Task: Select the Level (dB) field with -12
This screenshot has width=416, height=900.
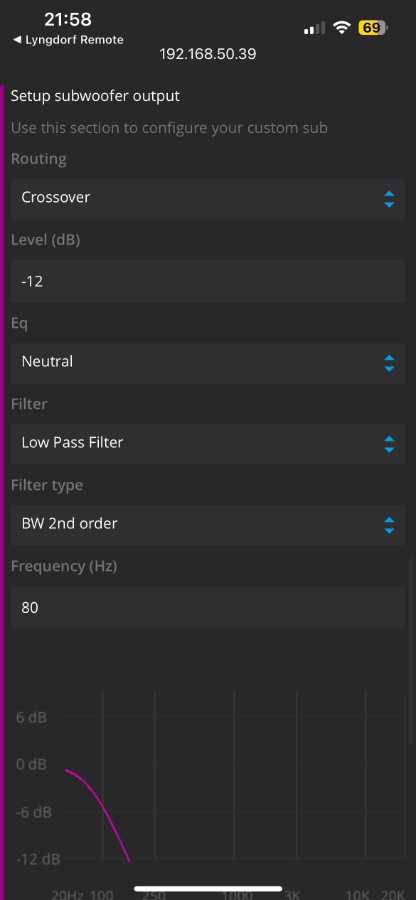Action: pos(208,281)
